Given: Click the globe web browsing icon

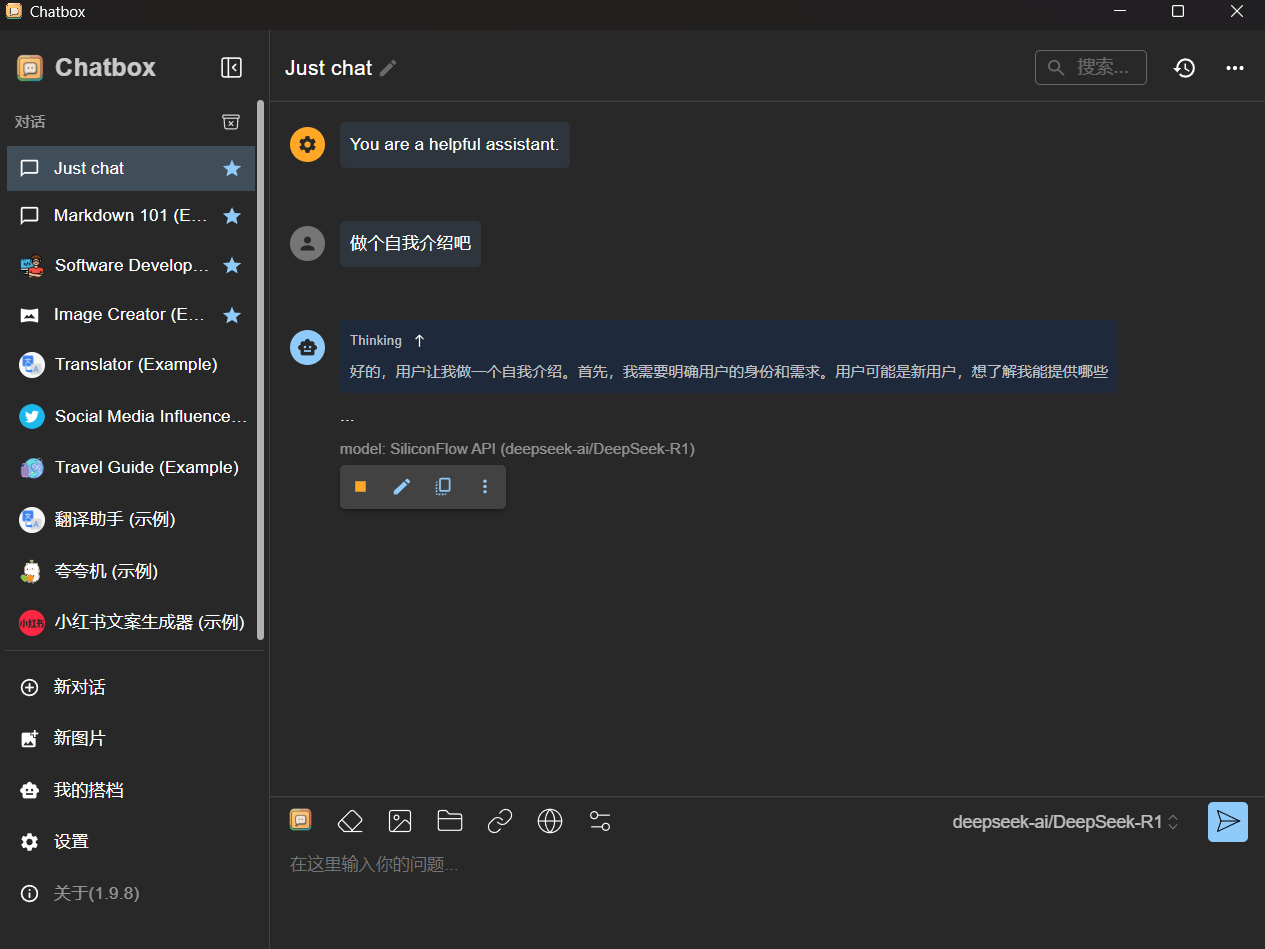Looking at the screenshot, I should (550, 821).
